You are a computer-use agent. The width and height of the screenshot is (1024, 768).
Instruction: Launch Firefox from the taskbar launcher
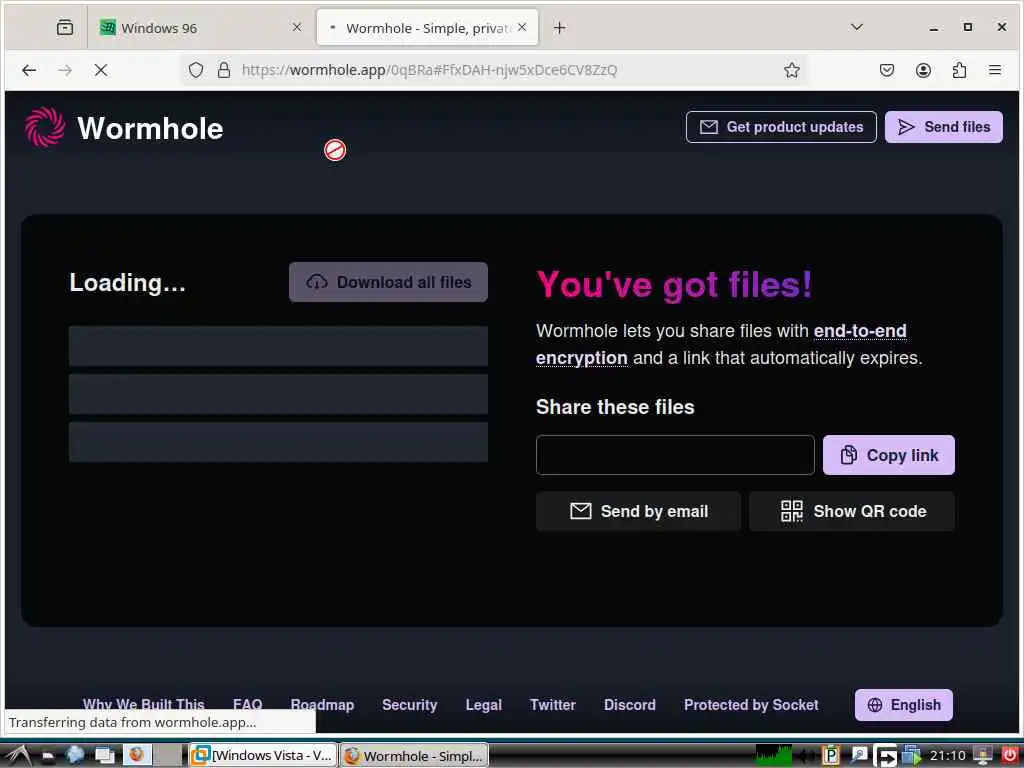coord(136,756)
